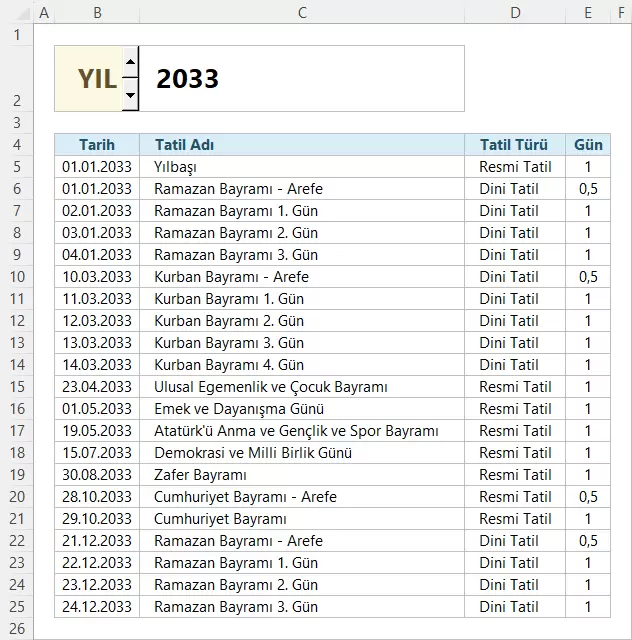Select column F header
Image resolution: width=632 pixels, height=640 pixels.
tap(621, 12)
